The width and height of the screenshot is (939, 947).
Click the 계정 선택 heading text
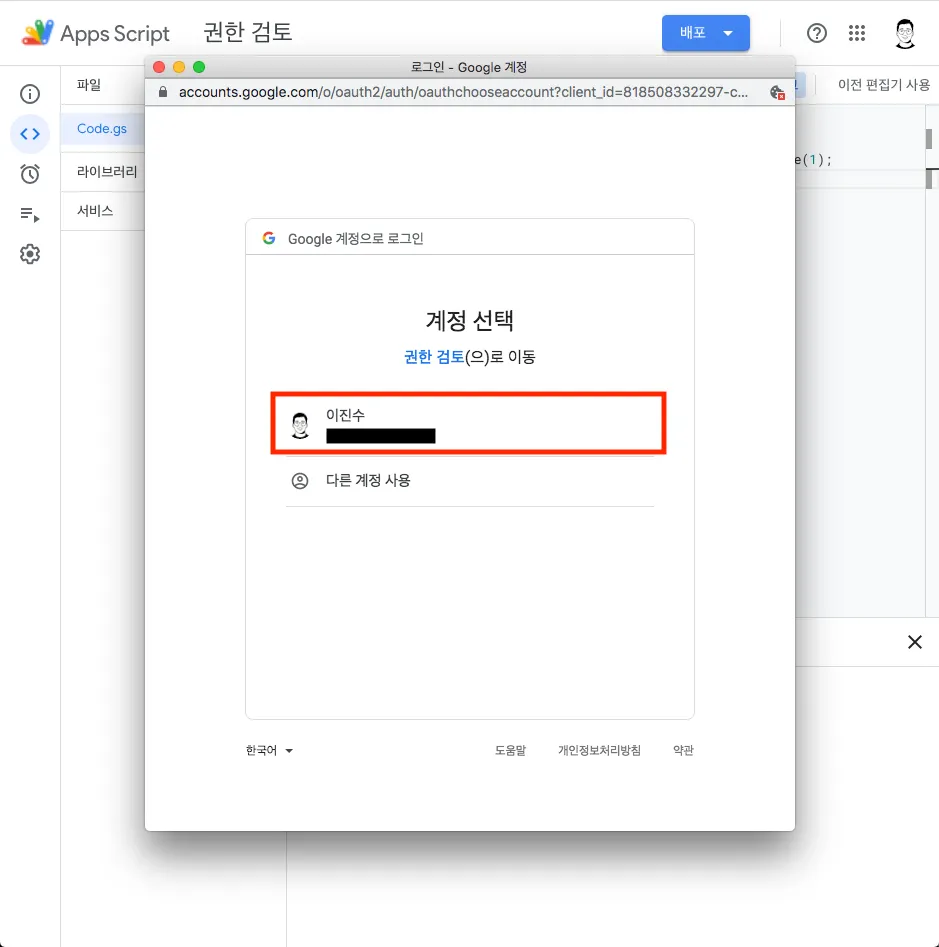pyautogui.click(x=470, y=321)
